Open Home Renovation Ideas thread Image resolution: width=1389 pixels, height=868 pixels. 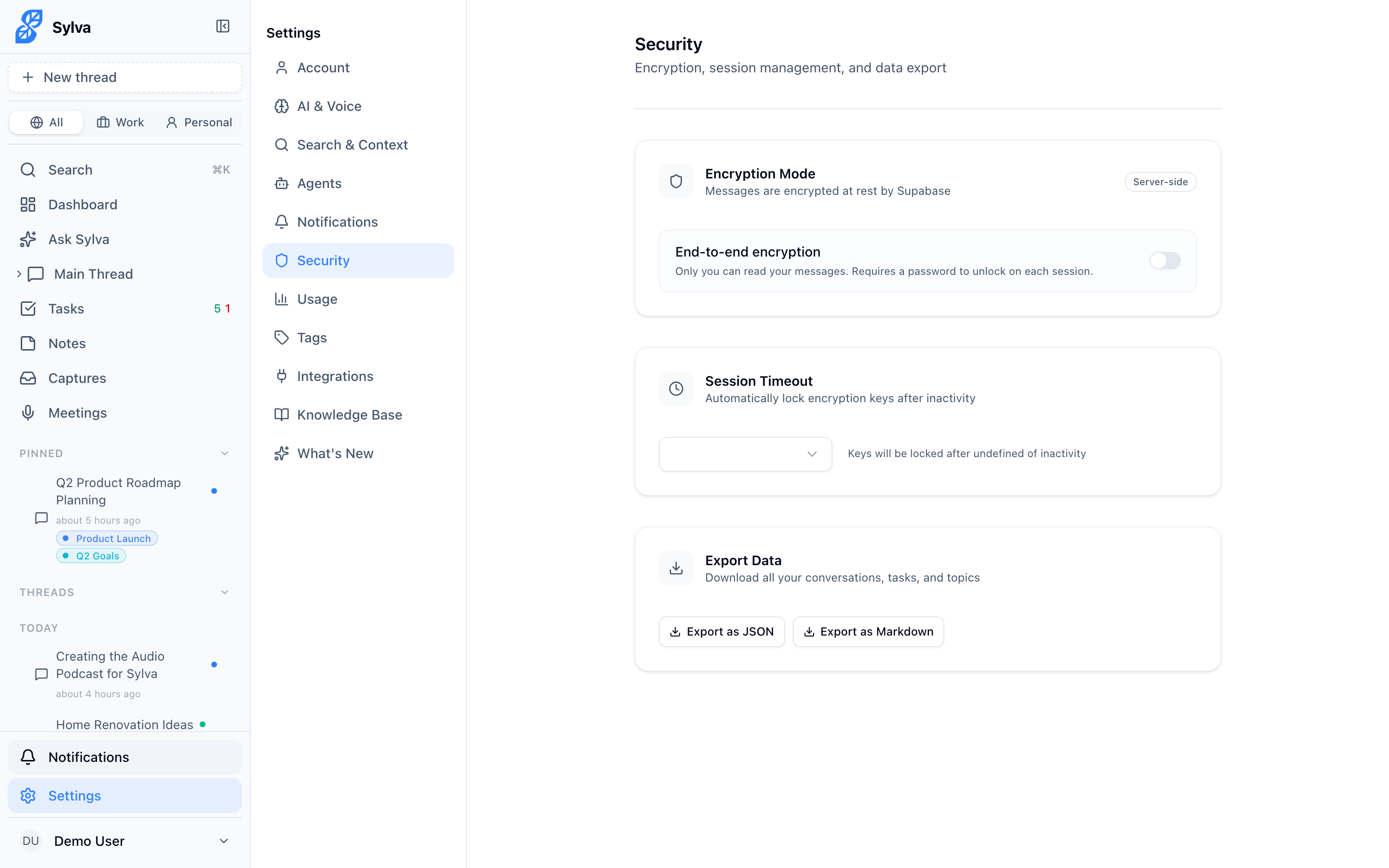124,724
